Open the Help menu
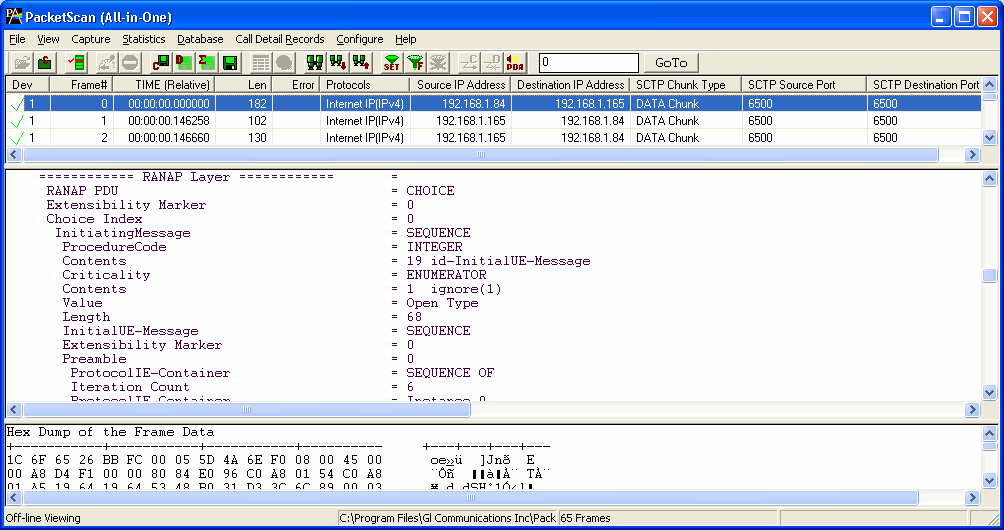Viewport: 1004px width, 530px height. [405, 39]
